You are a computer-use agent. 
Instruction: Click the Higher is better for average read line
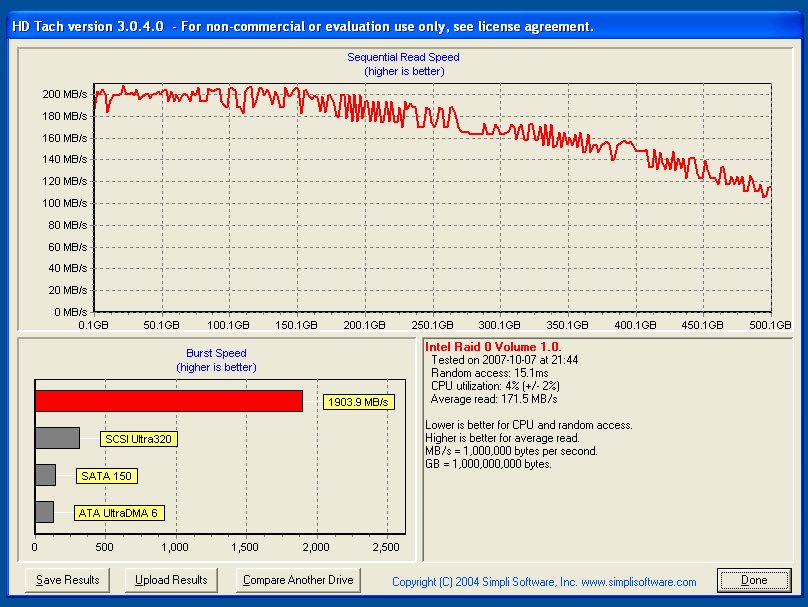pyautogui.click(x=502, y=438)
